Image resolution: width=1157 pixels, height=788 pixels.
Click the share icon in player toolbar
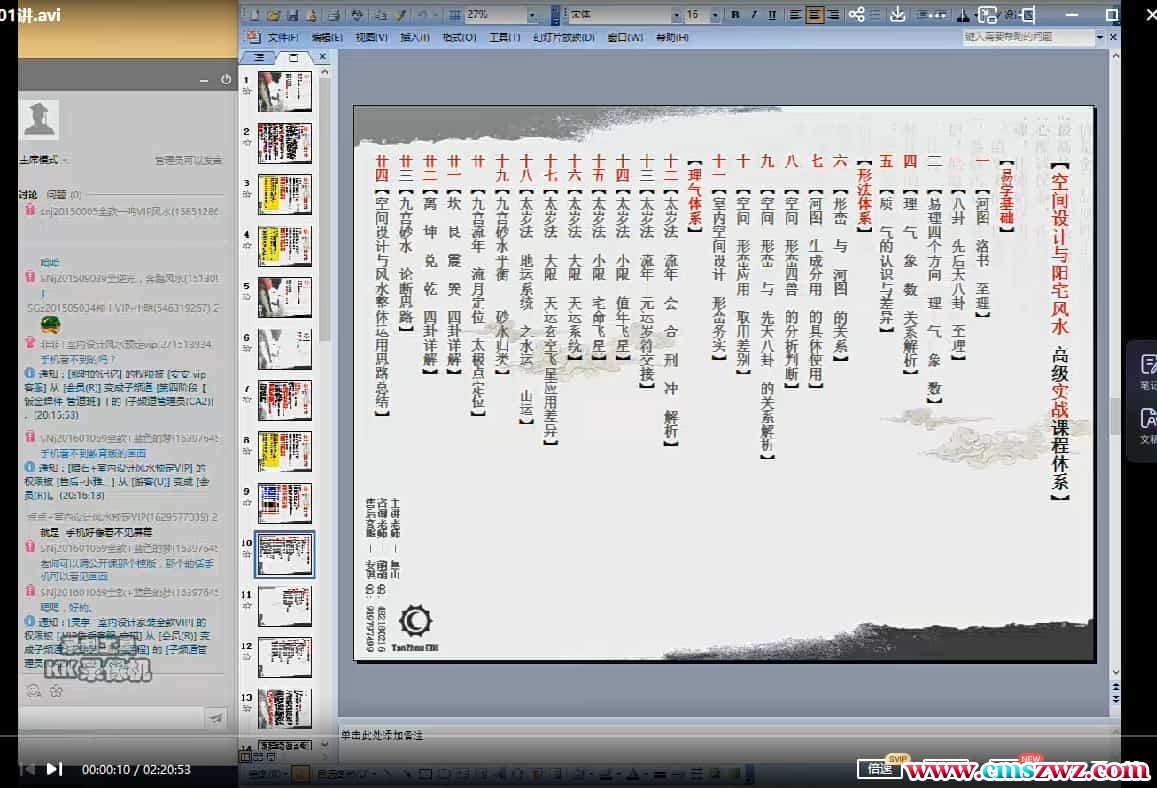856,14
